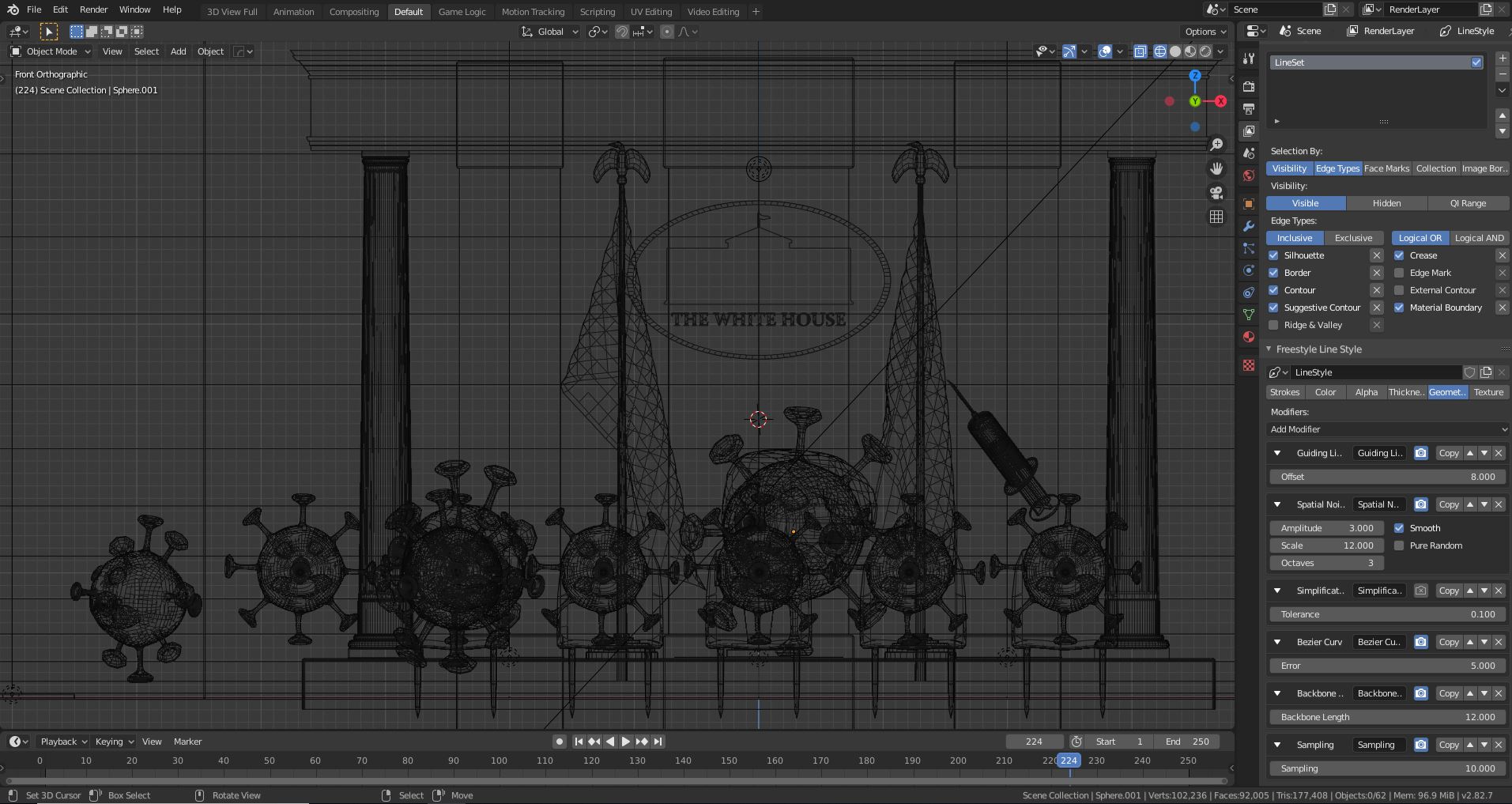
Task: Toggle snapping magnet icon
Action: point(622,32)
